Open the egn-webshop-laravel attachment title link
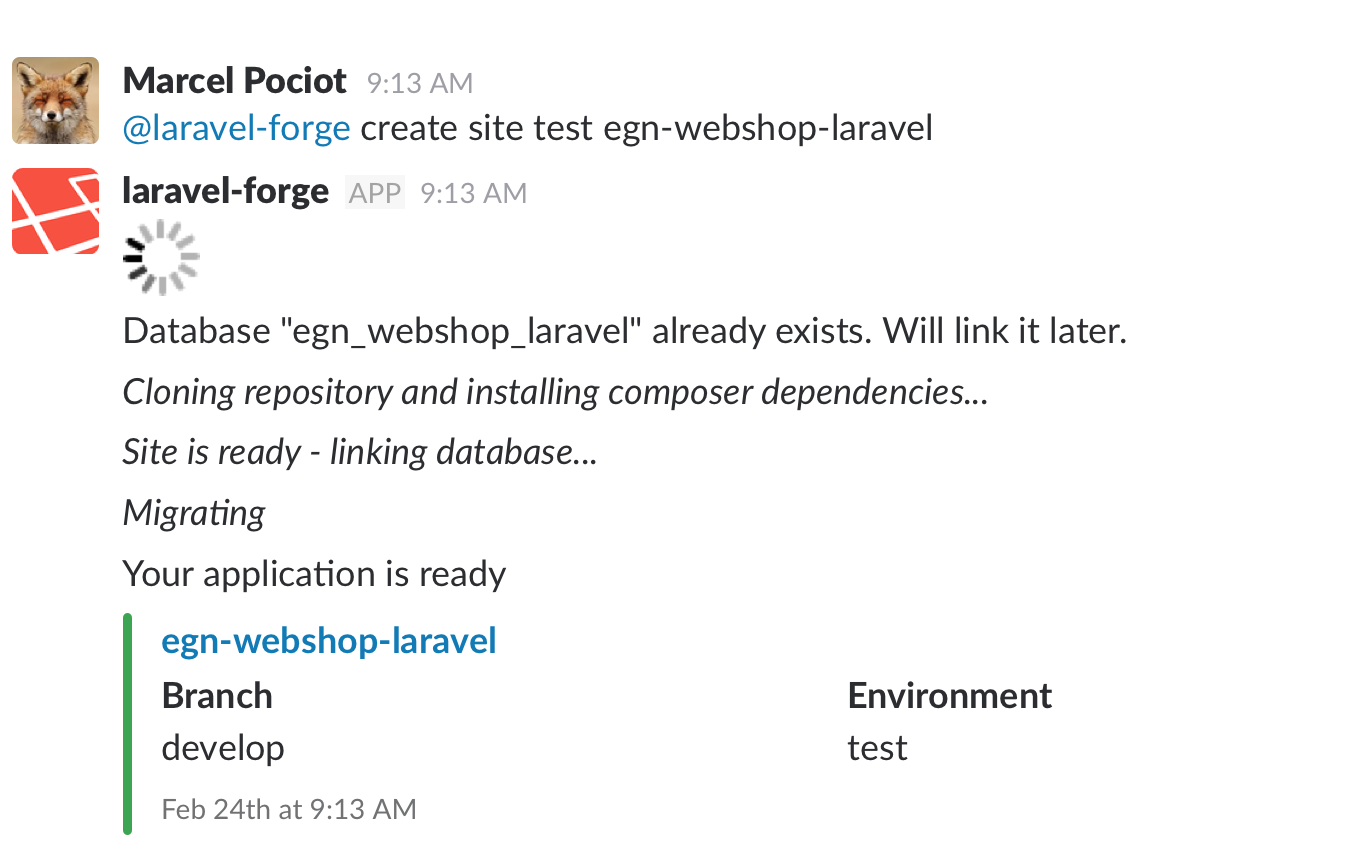The height and width of the screenshot is (866, 1348). [329, 640]
